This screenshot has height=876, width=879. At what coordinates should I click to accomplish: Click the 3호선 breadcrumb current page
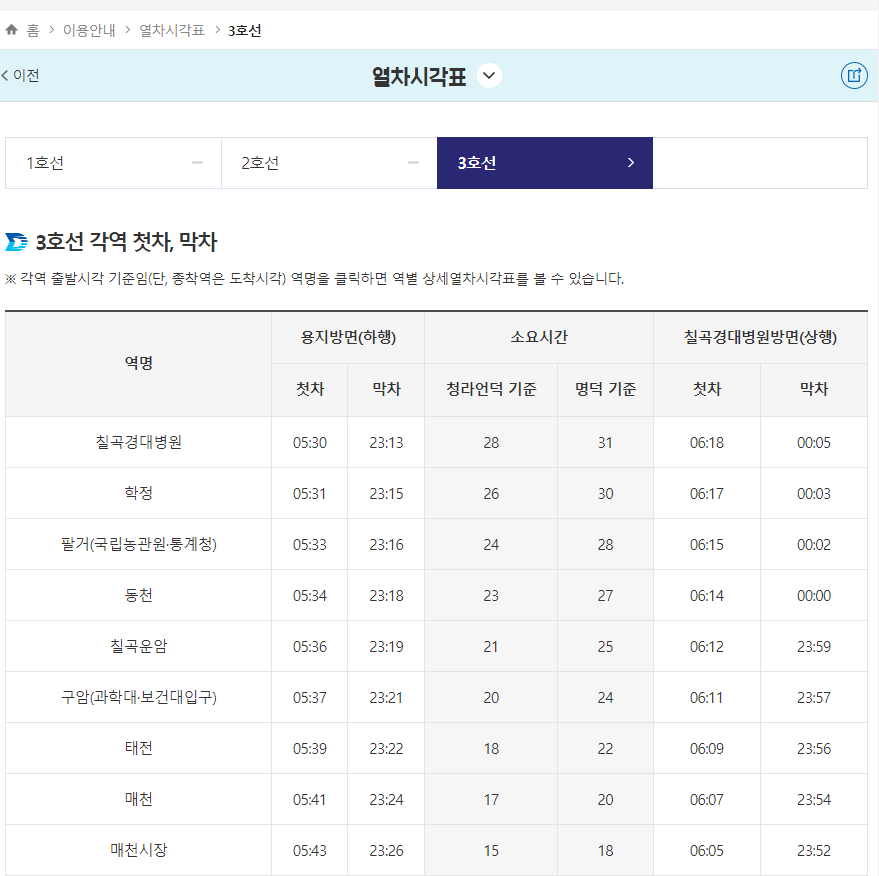click(x=244, y=30)
